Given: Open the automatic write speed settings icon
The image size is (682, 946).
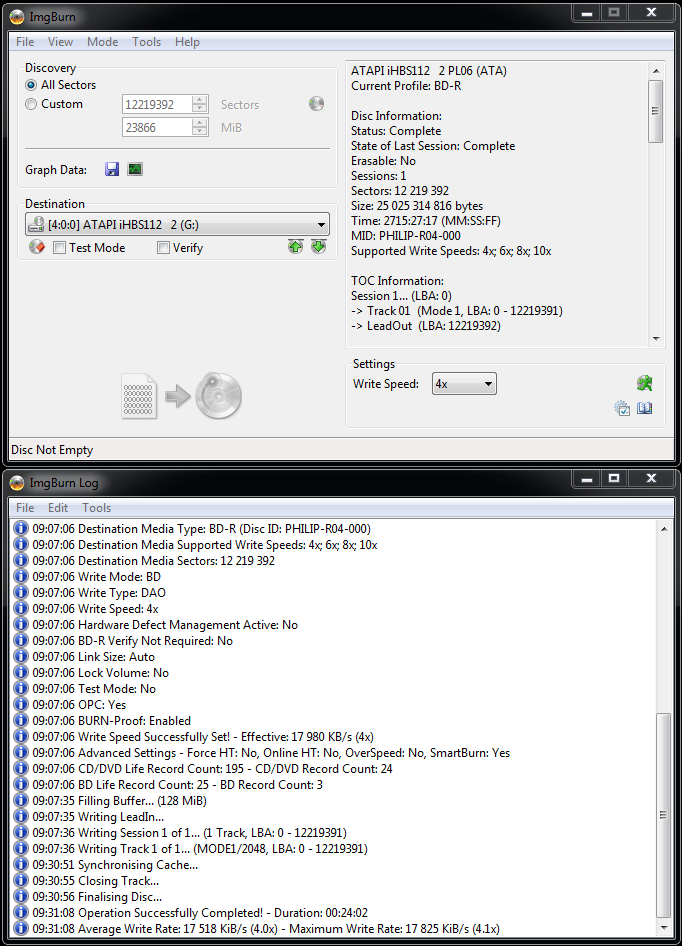Looking at the screenshot, I should 622,408.
